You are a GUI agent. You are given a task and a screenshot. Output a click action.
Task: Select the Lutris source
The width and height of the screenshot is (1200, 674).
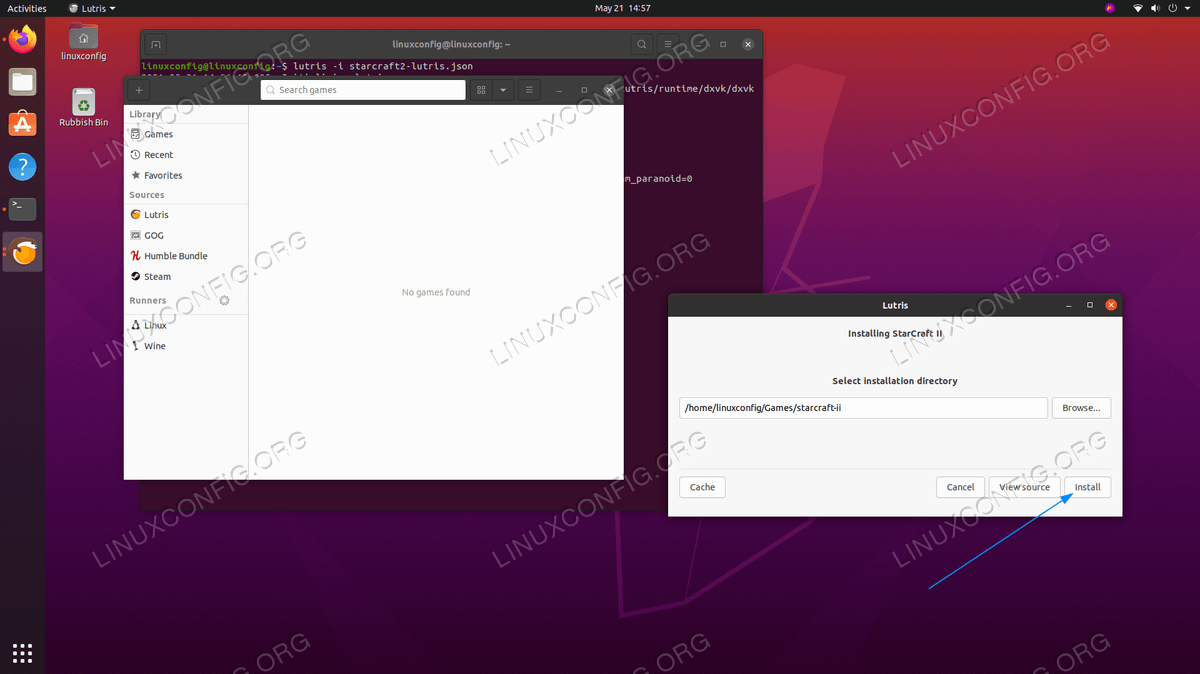point(156,215)
